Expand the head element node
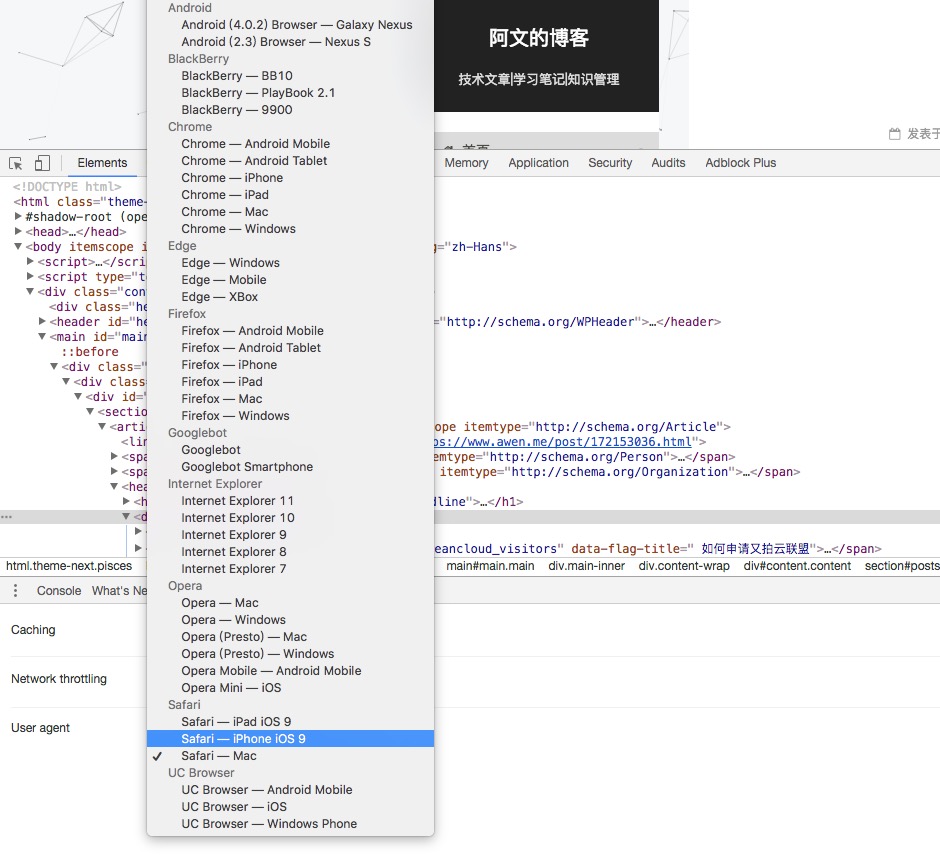The height and width of the screenshot is (862, 940). click(19, 231)
